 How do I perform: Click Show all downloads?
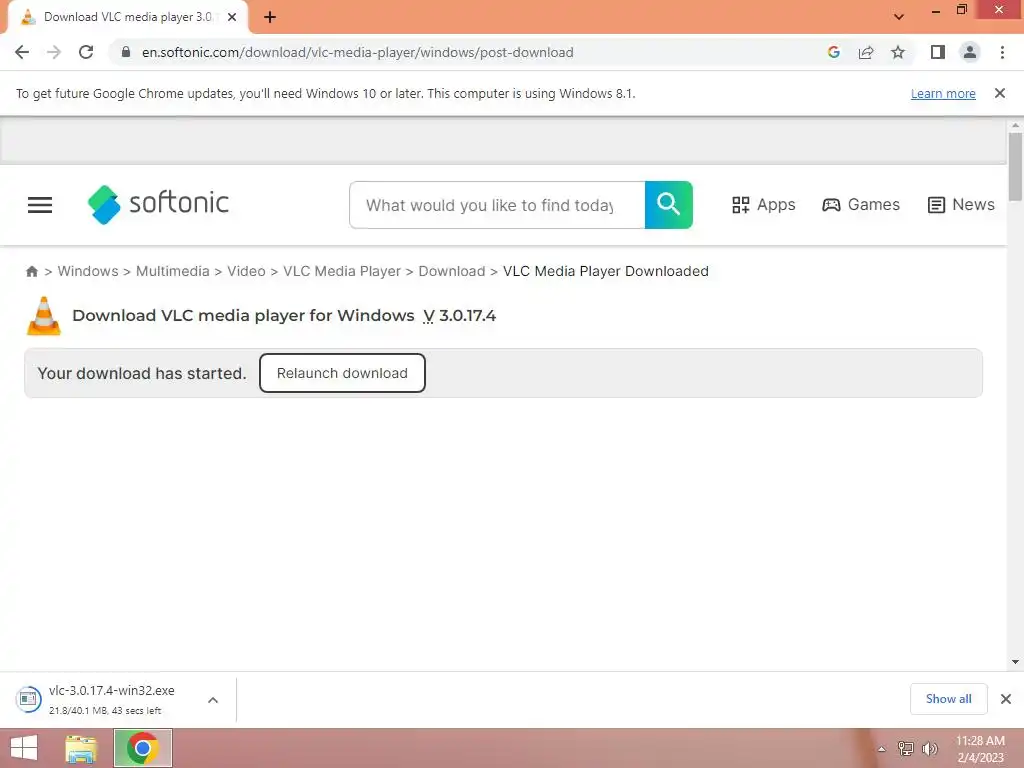click(x=948, y=699)
